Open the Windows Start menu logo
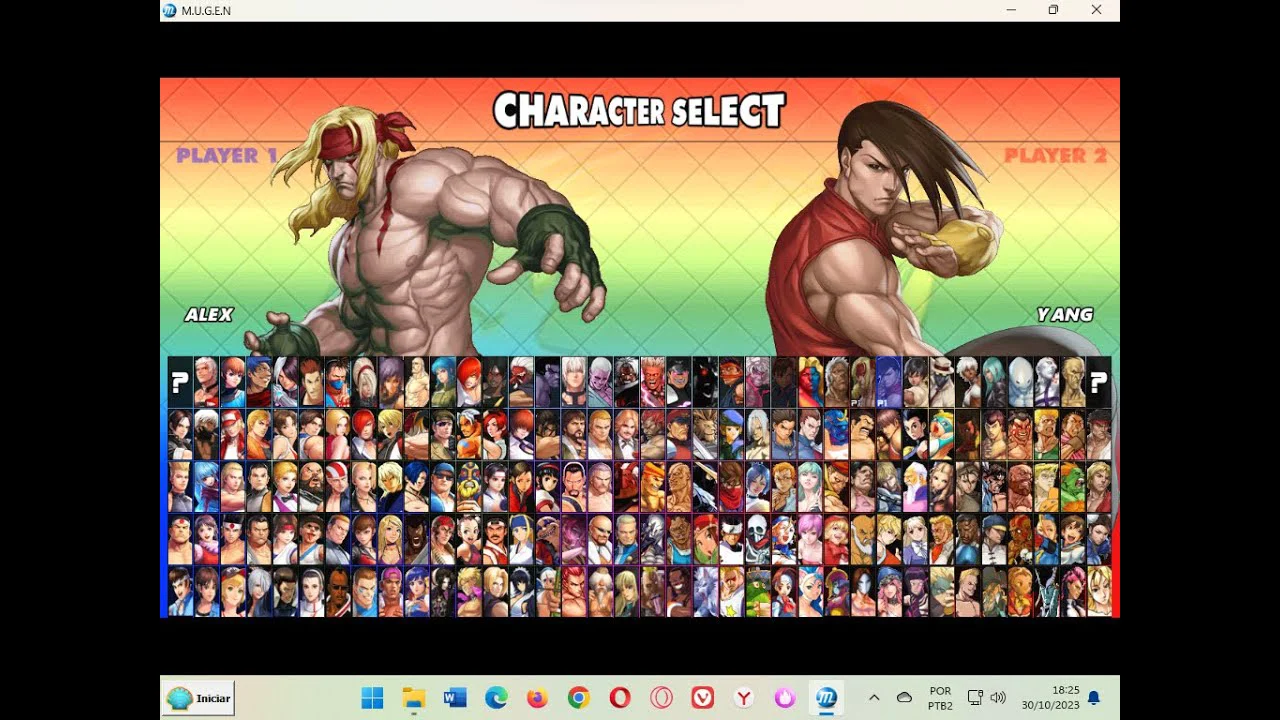 pyautogui.click(x=372, y=698)
